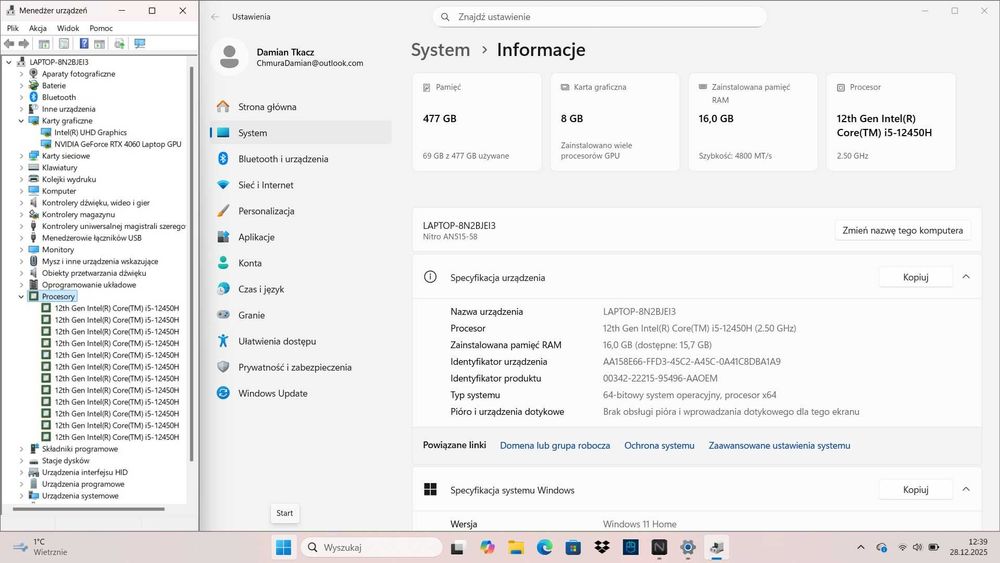Open the Pomoc menu in Device Manager
The image size is (1000, 563).
click(x=101, y=28)
